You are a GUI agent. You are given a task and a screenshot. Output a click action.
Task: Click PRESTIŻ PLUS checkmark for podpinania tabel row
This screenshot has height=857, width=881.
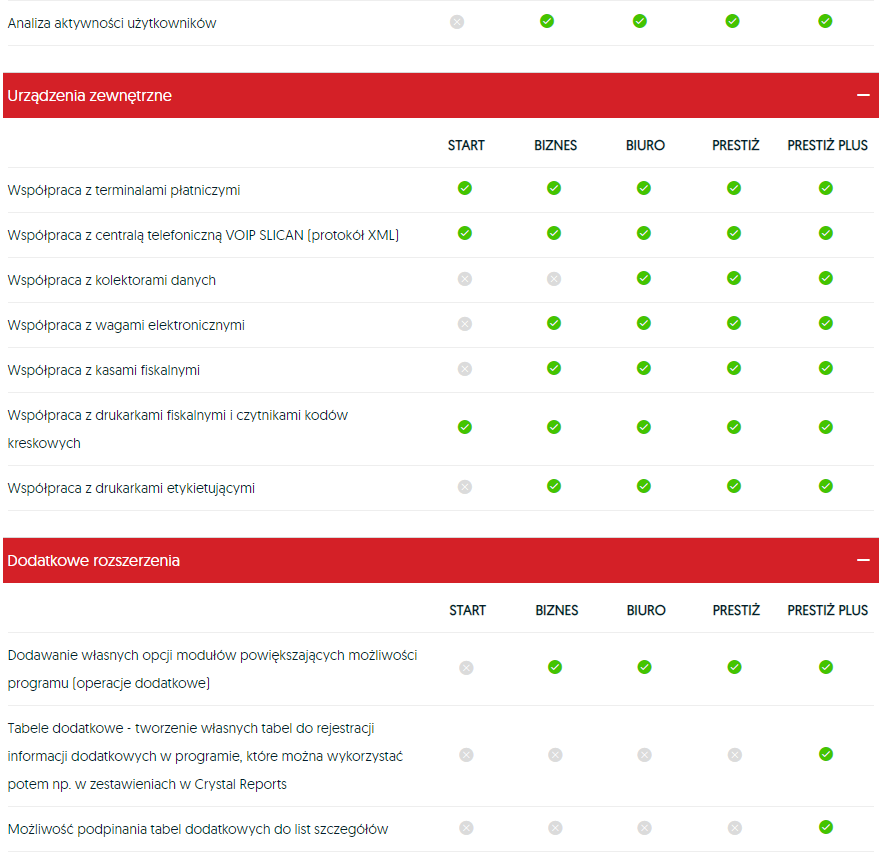pos(825,827)
